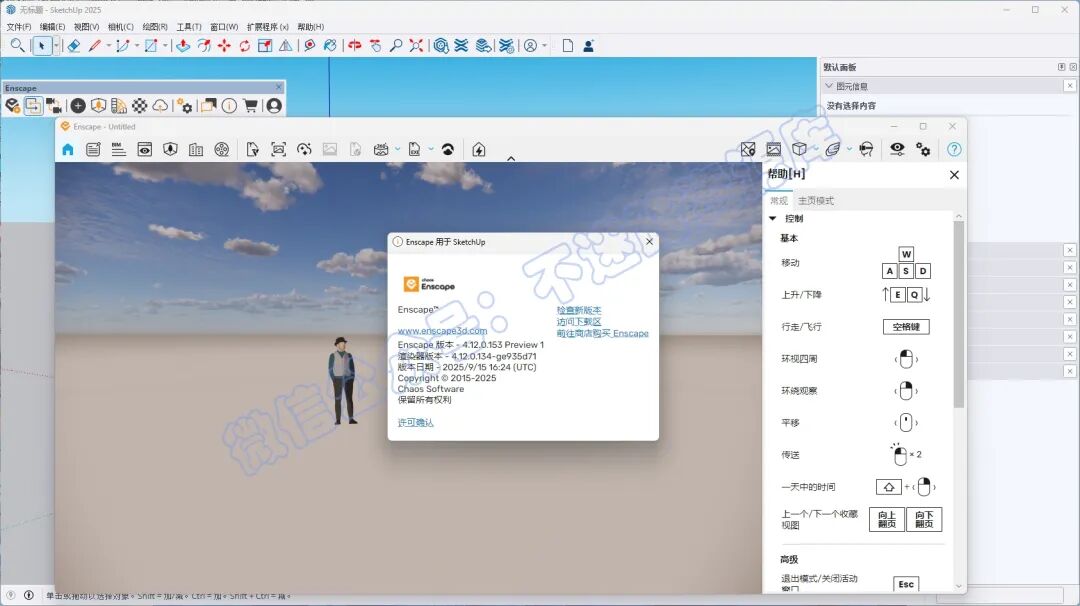Select the SketchUp Eraser tool
Viewport: 1080px width, 606px height.
[x=74, y=46]
